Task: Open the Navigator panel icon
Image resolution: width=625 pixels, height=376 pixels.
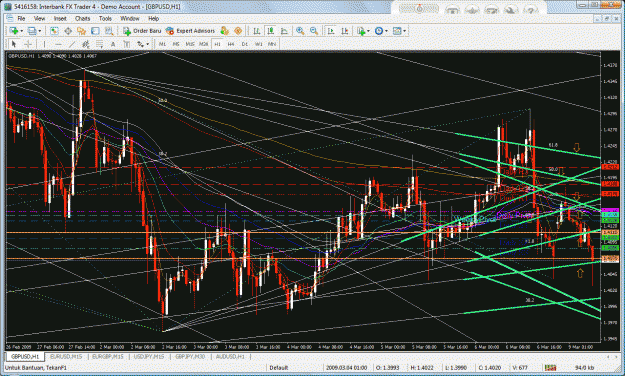Action: coord(81,31)
